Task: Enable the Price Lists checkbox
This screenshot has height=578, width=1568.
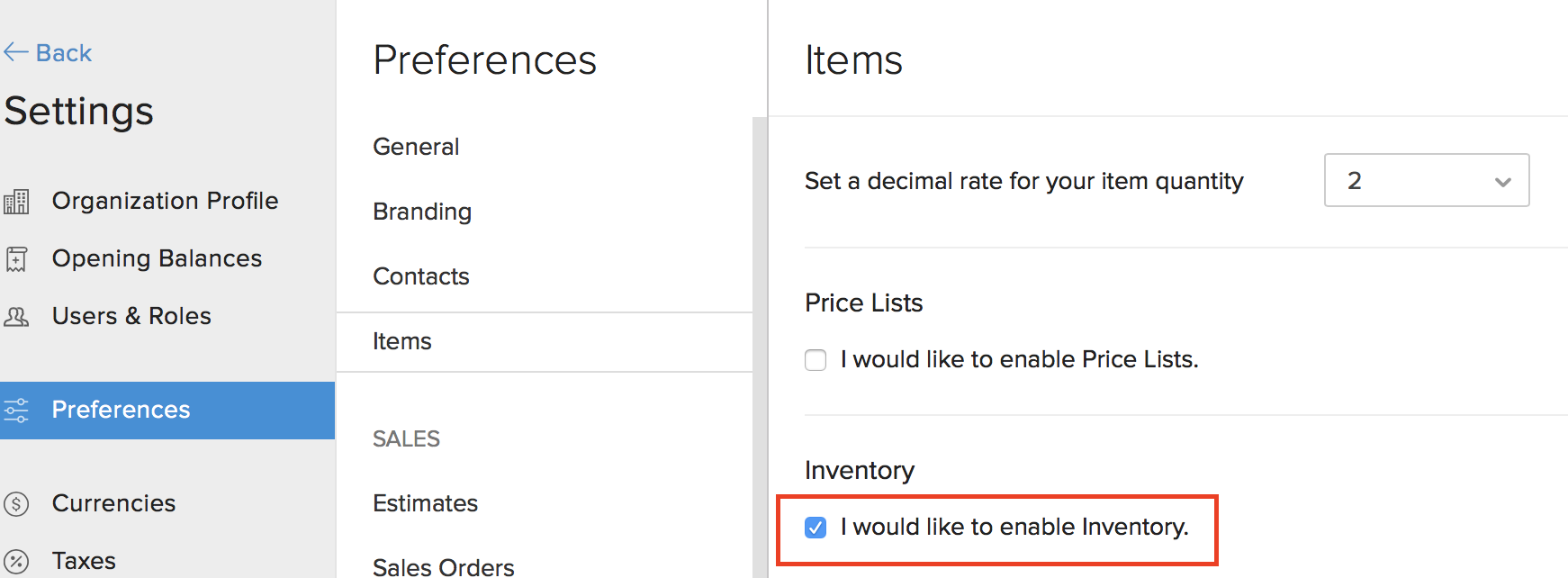Action: [816, 360]
